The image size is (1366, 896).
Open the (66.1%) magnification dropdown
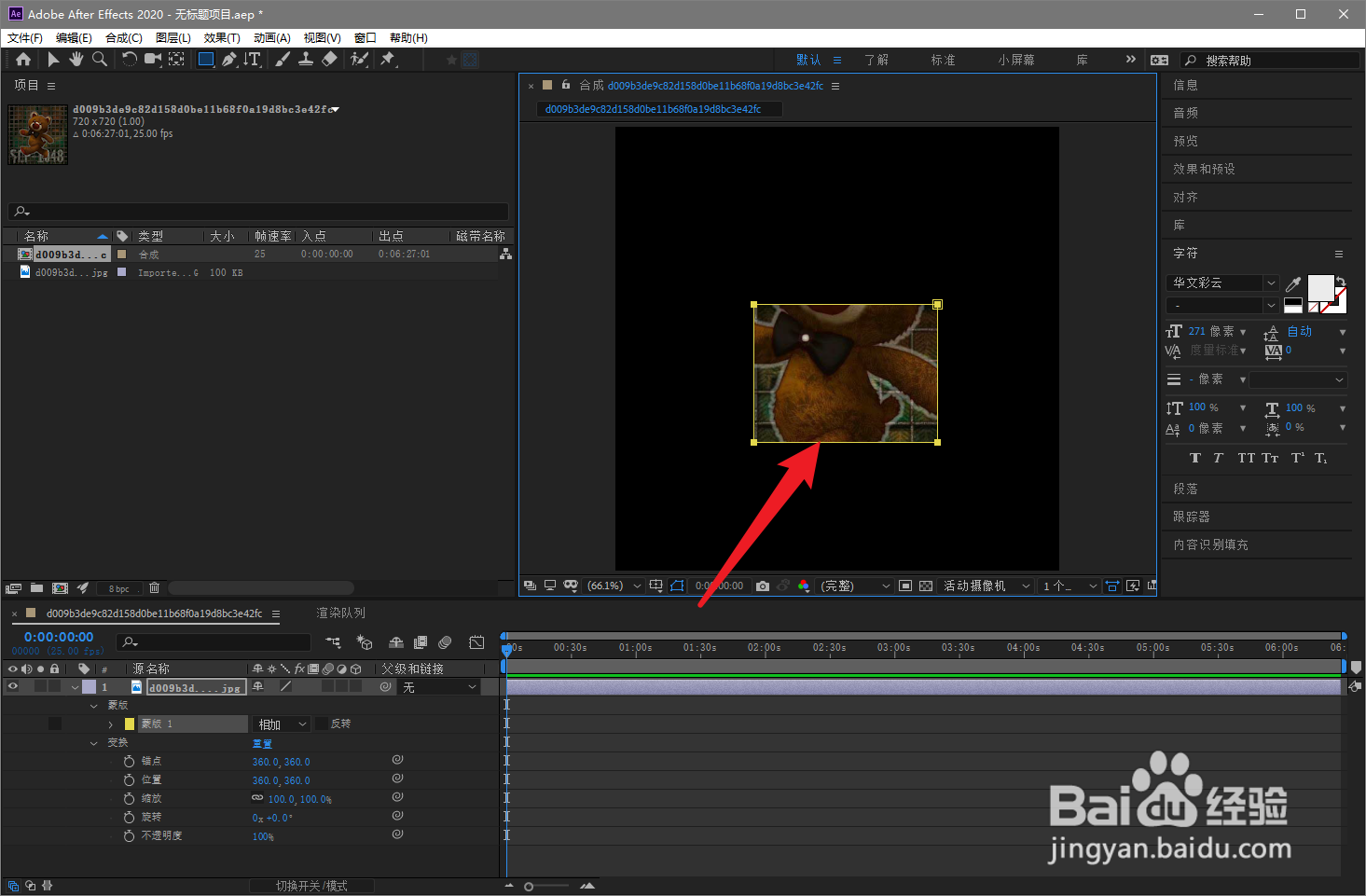[614, 586]
